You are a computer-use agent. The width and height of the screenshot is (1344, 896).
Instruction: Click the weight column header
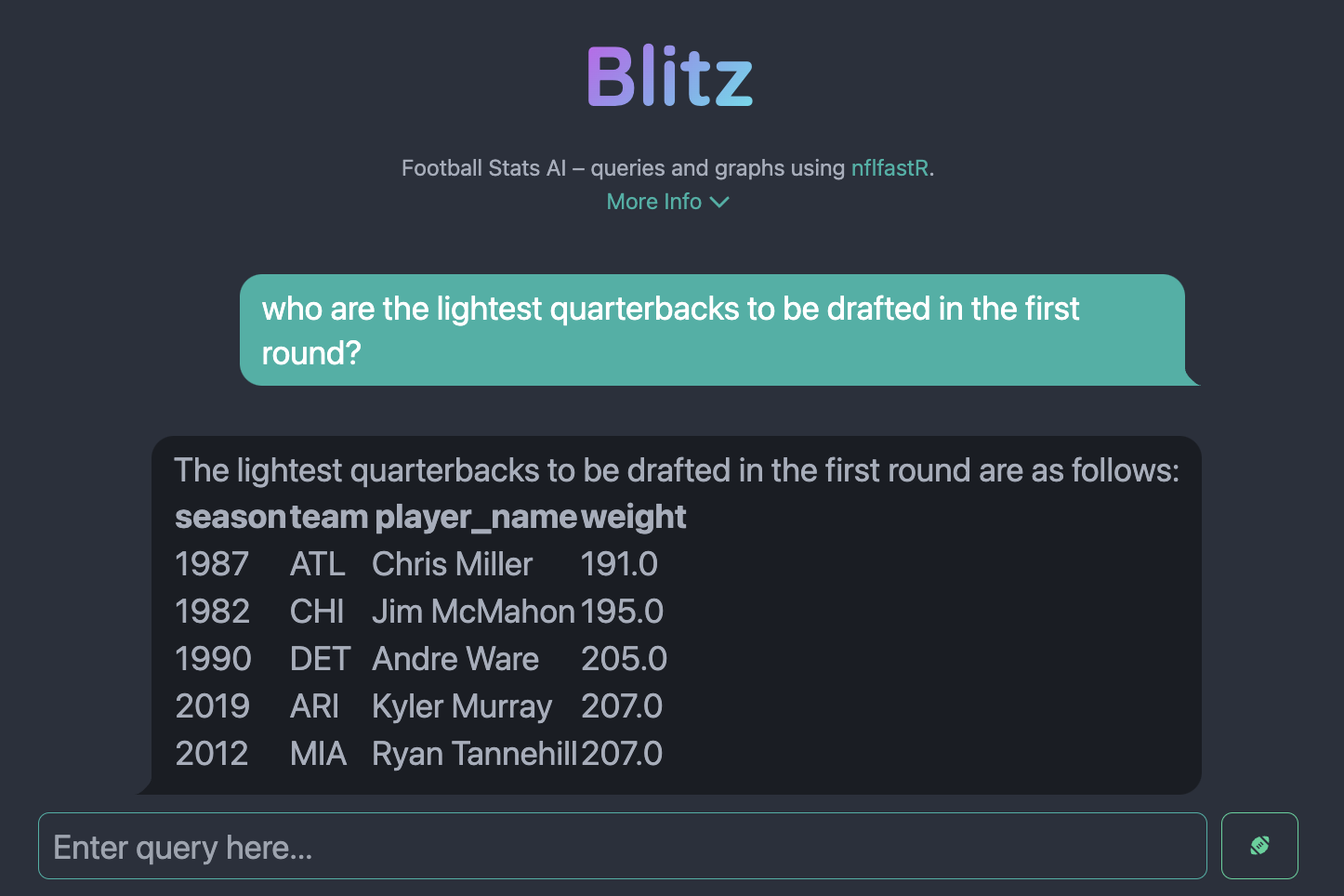click(634, 517)
